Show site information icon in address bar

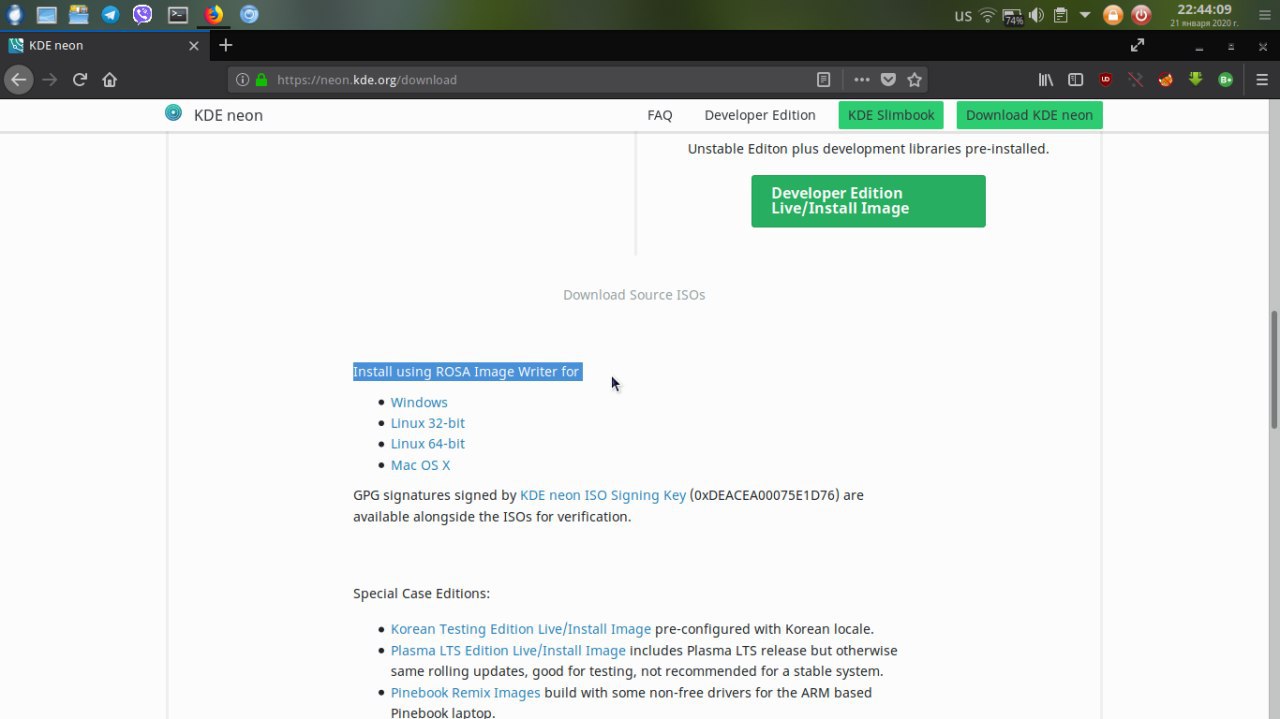click(242, 80)
